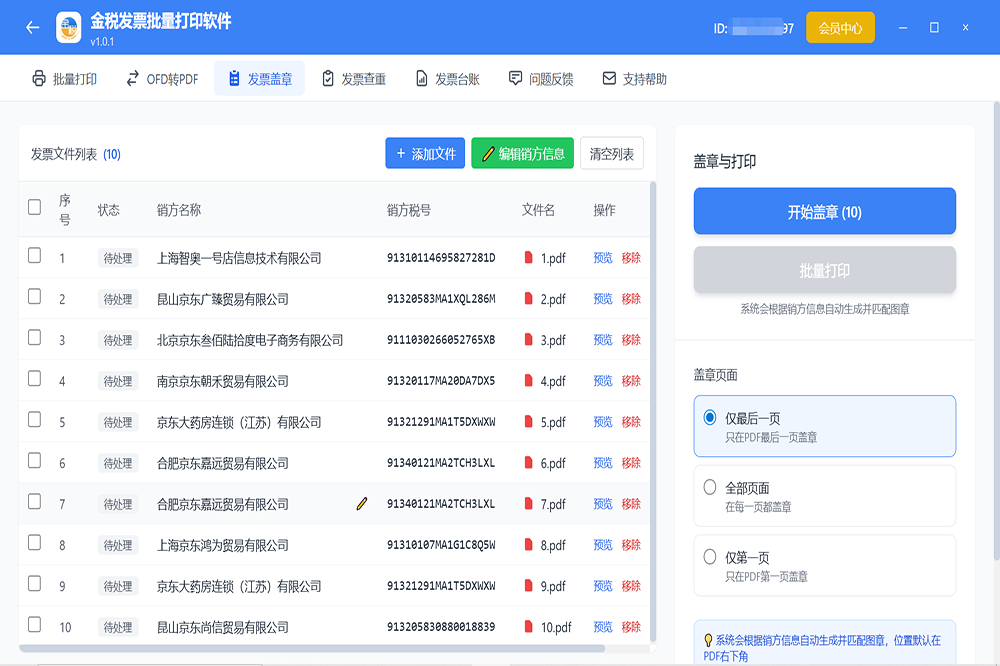Toggle the select-all checkbox in table header
Screen dimensions: 1000x666
pos(35,207)
